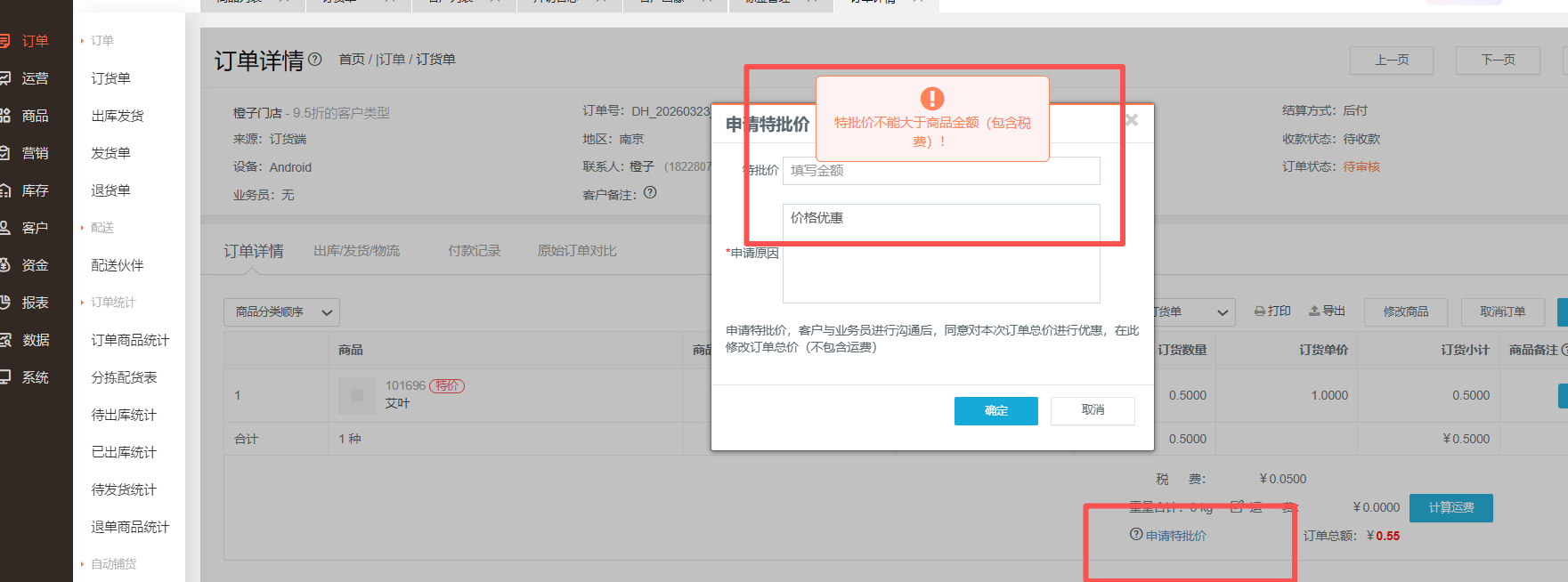
Task: Click the order total ¥0.55
Action: coord(1383,536)
